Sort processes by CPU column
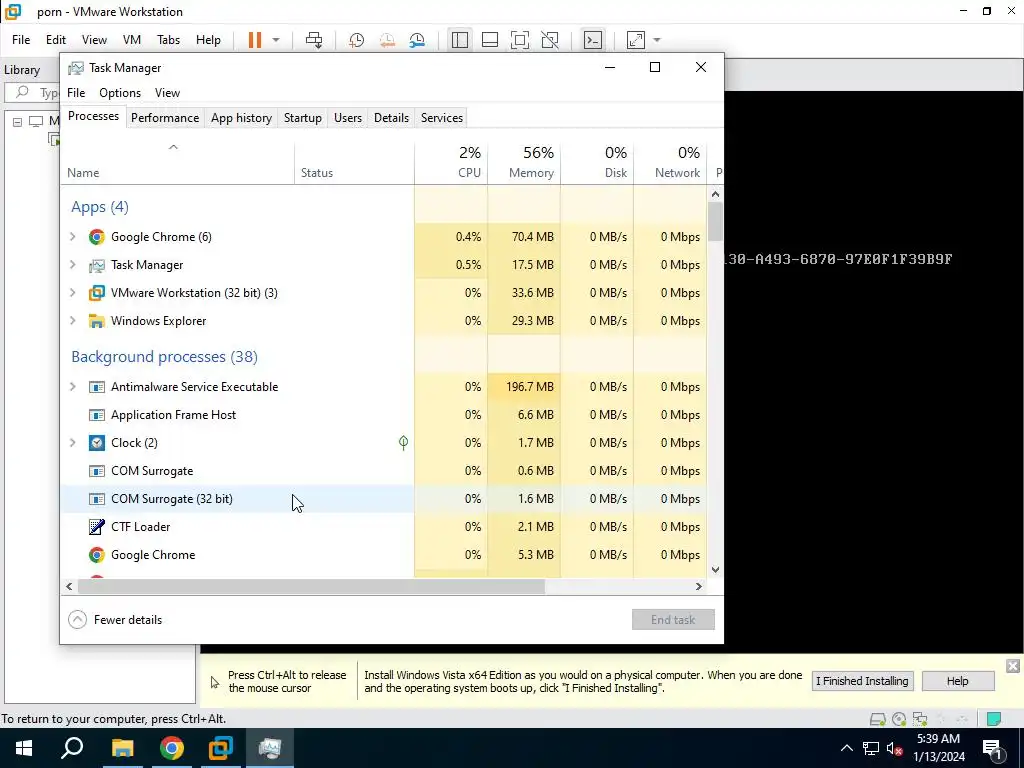1024x768 pixels. coord(451,163)
